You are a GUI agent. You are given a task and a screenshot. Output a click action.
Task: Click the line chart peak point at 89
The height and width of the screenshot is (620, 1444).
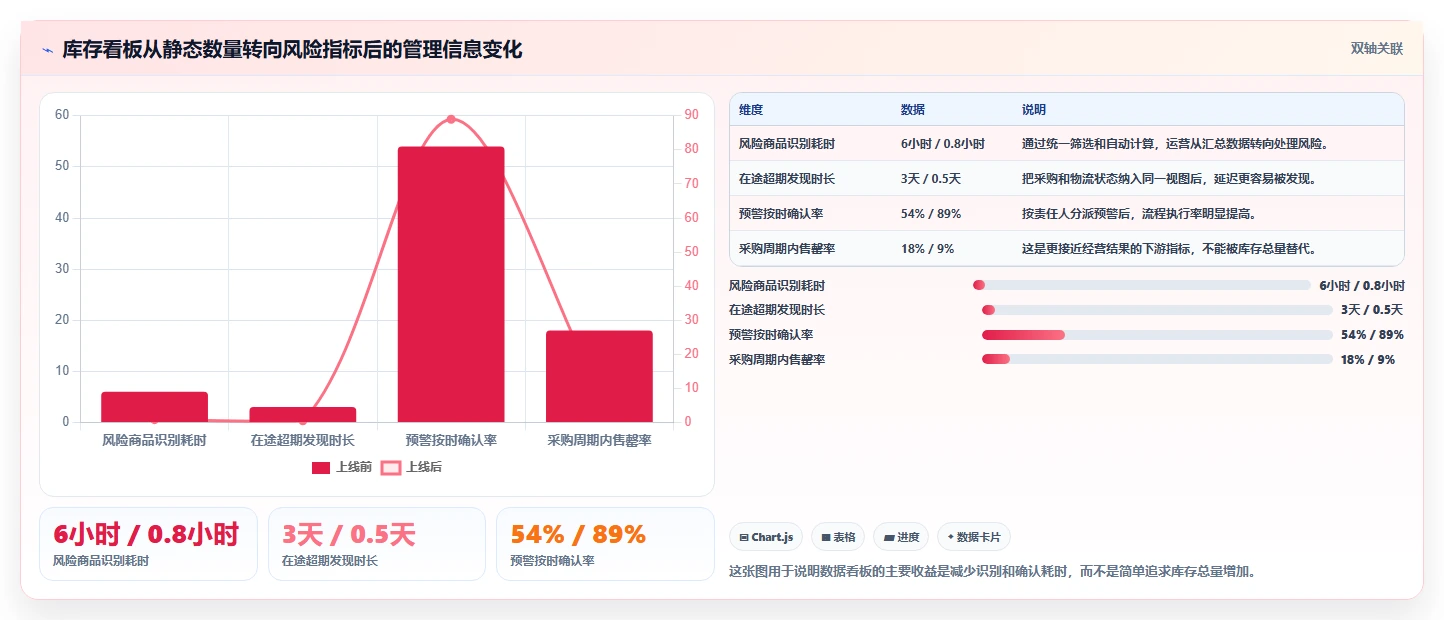(451, 119)
